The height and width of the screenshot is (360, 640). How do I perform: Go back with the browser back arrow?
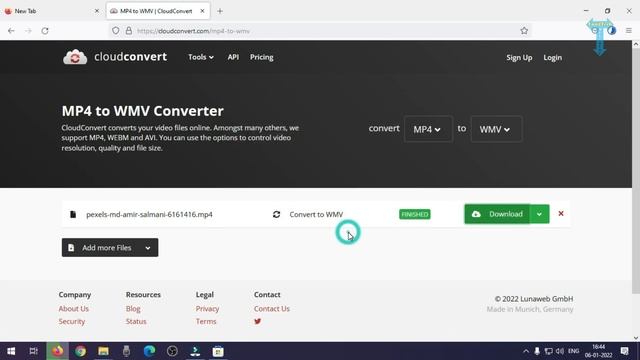point(11,31)
